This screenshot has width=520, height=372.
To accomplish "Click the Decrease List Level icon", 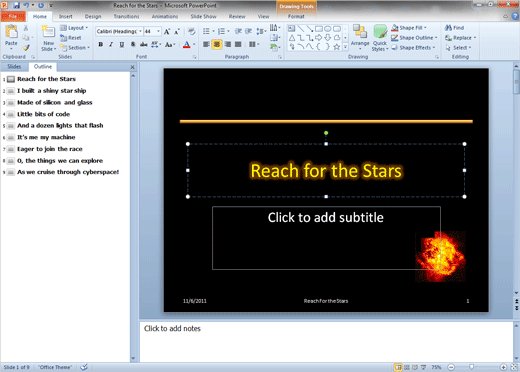I will (x=238, y=31).
